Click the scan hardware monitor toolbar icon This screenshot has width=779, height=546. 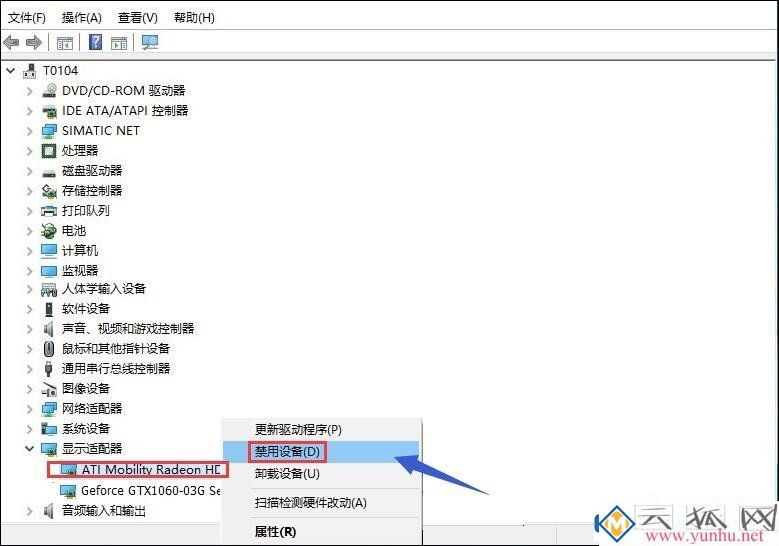click(150, 42)
